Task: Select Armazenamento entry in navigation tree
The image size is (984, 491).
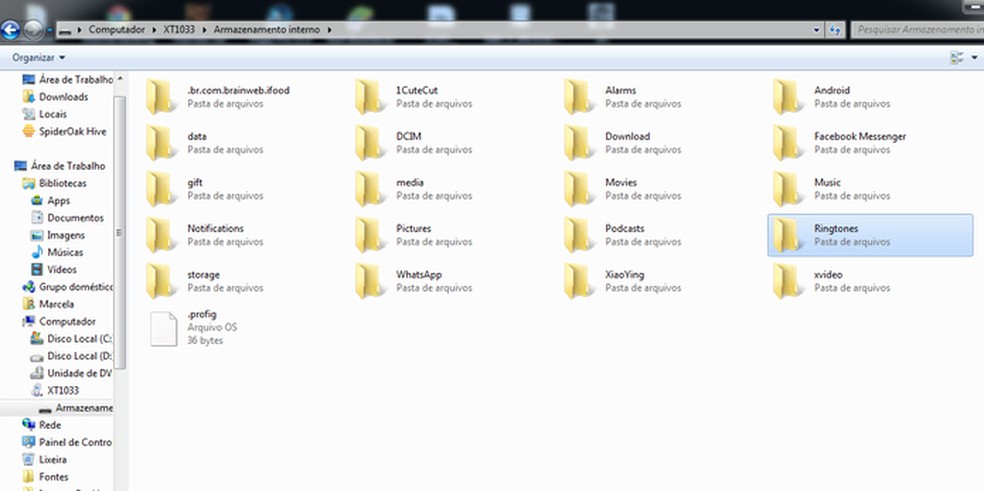Action: click(x=76, y=408)
